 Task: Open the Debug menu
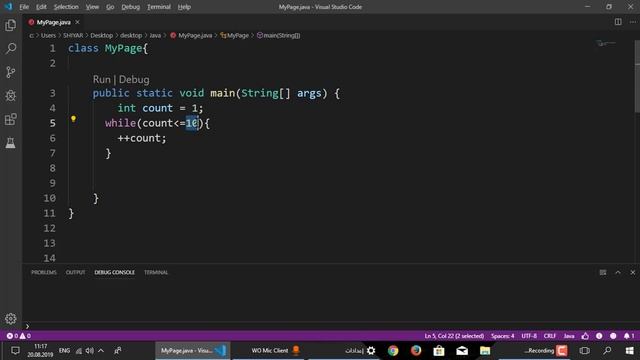(x=131, y=7)
